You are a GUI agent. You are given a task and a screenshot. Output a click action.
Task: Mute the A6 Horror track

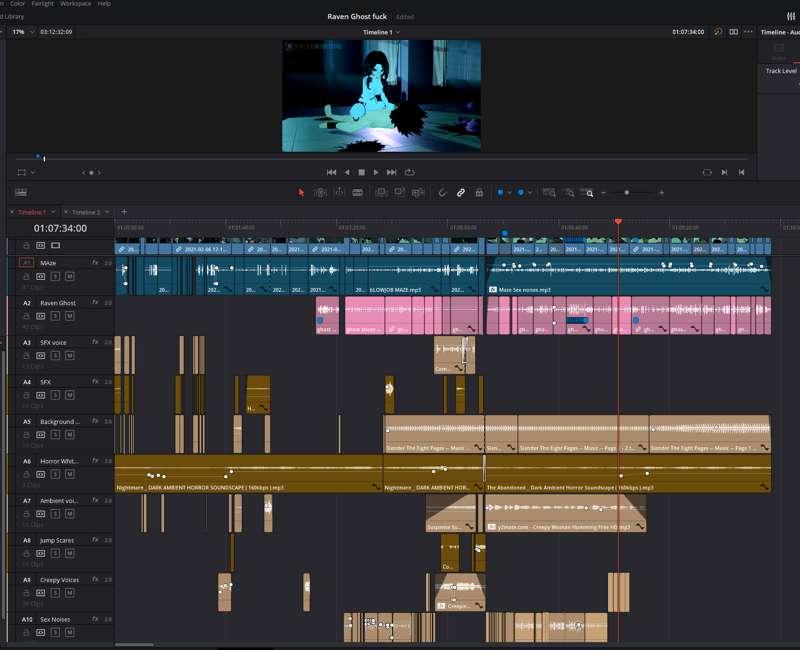click(x=70, y=474)
